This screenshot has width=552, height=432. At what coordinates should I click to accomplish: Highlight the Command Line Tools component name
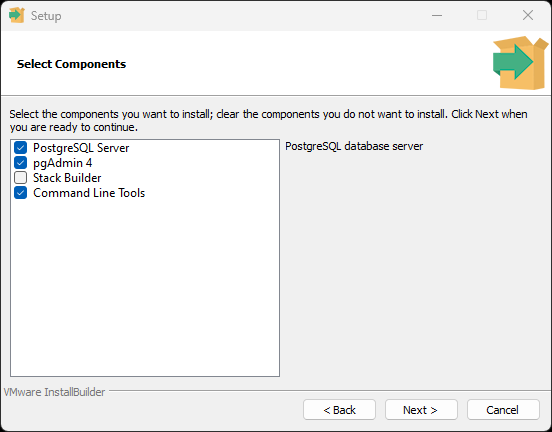89,193
